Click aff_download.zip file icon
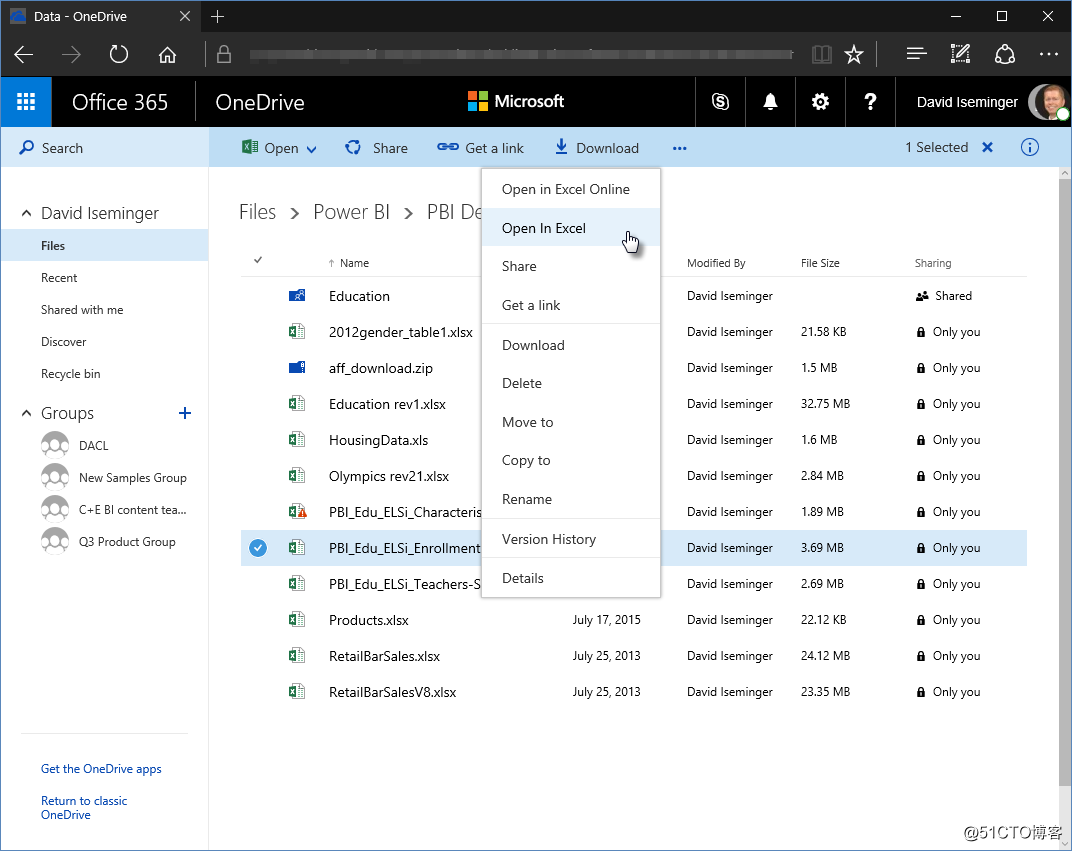1072x851 pixels. tap(297, 368)
